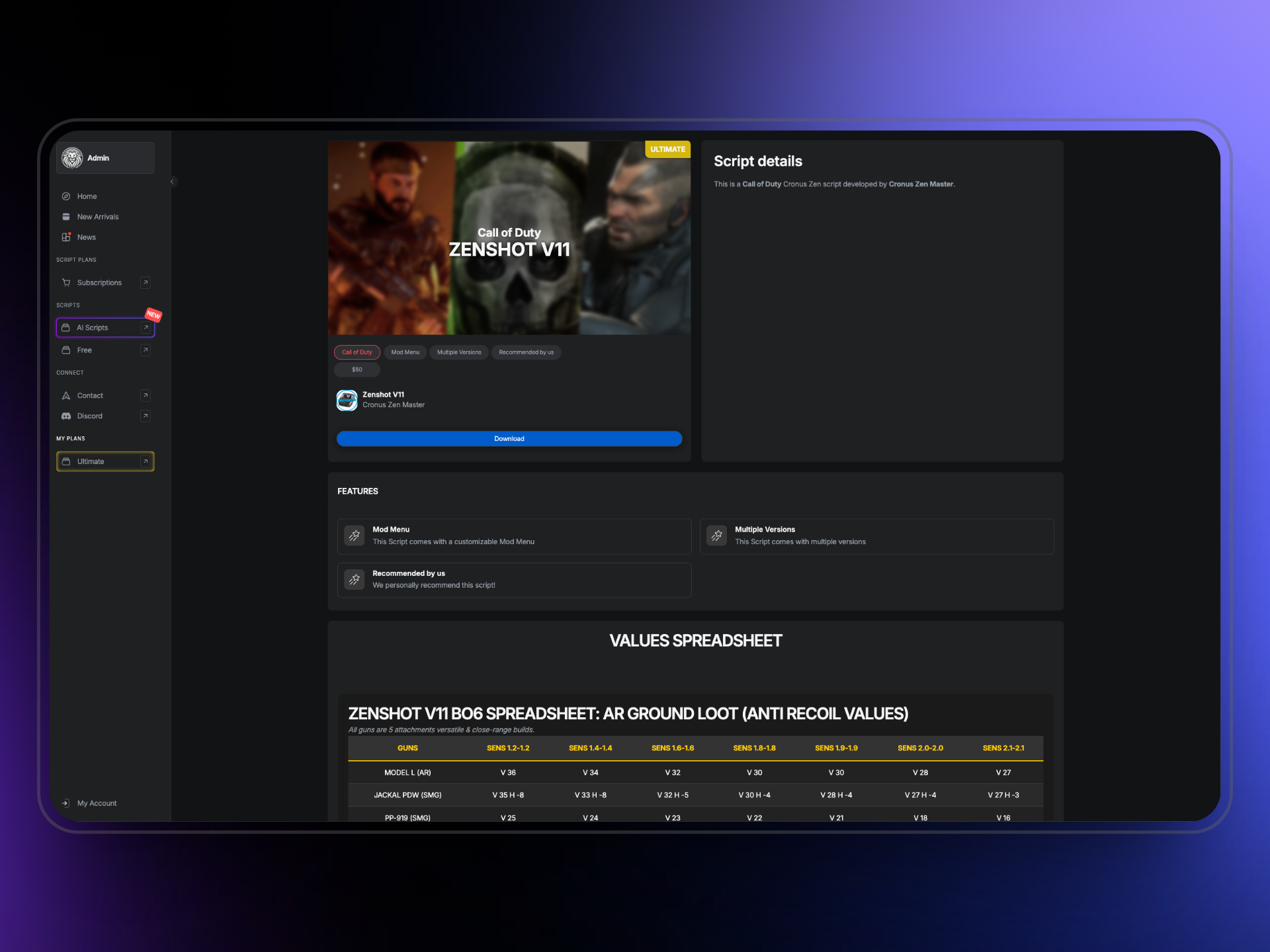The width and height of the screenshot is (1270, 952).
Task: Click the ULTIMATE badge on banner
Action: click(x=667, y=149)
